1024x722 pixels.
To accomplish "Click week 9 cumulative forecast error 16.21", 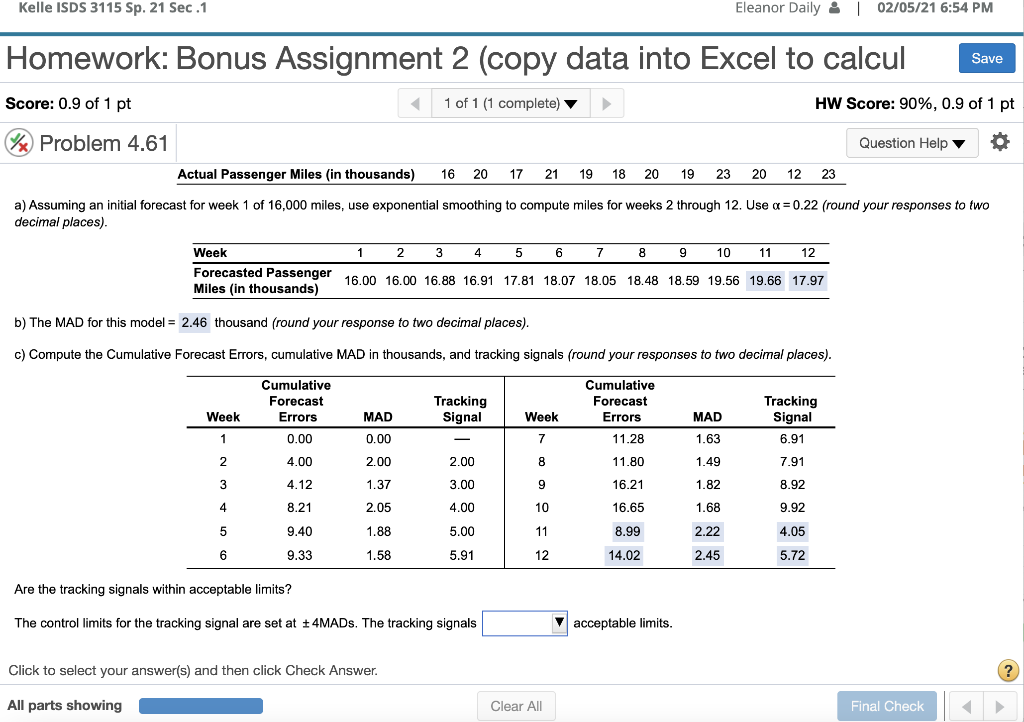I will click(x=627, y=484).
